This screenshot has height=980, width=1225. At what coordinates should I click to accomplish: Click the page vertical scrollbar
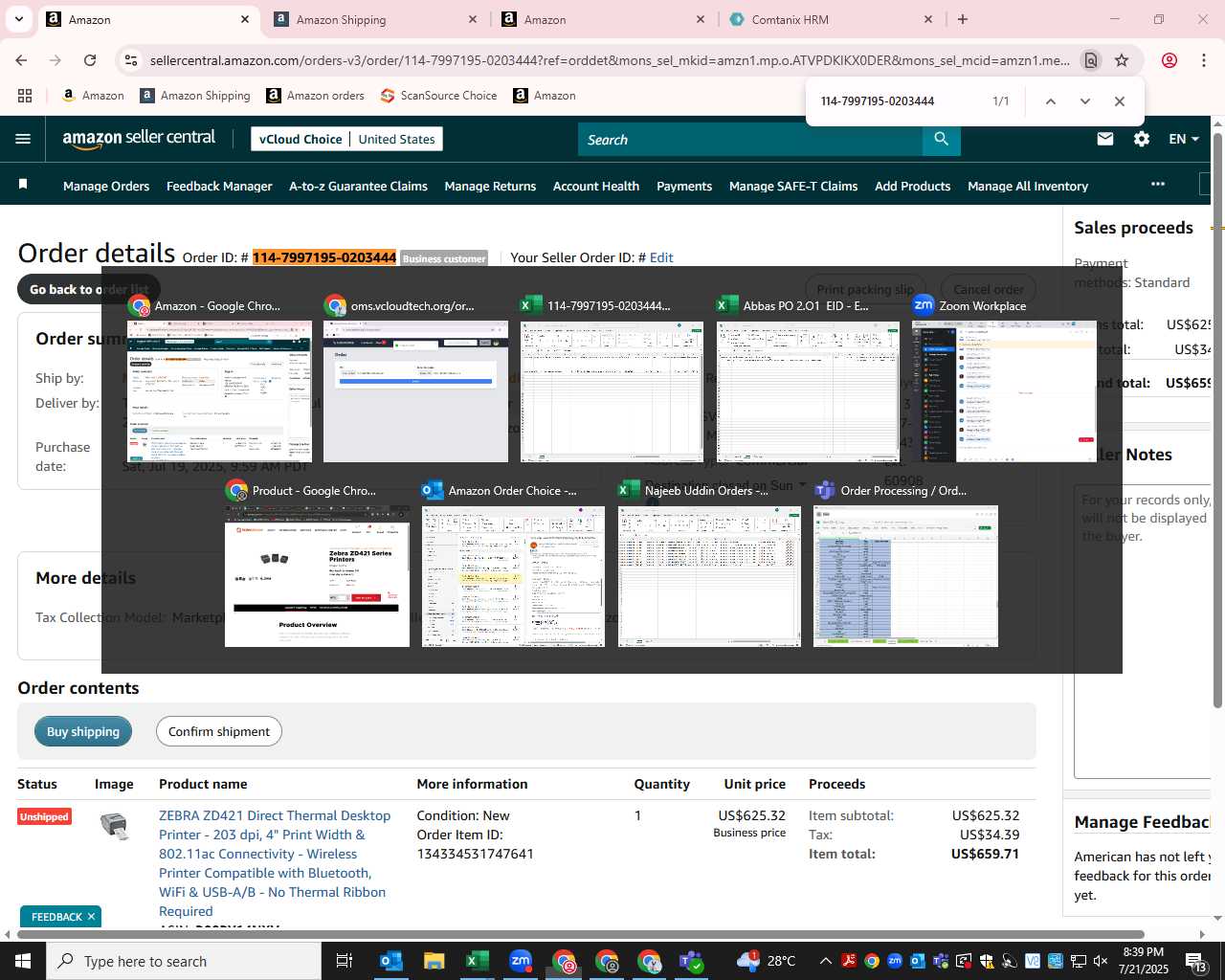click(1217, 421)
